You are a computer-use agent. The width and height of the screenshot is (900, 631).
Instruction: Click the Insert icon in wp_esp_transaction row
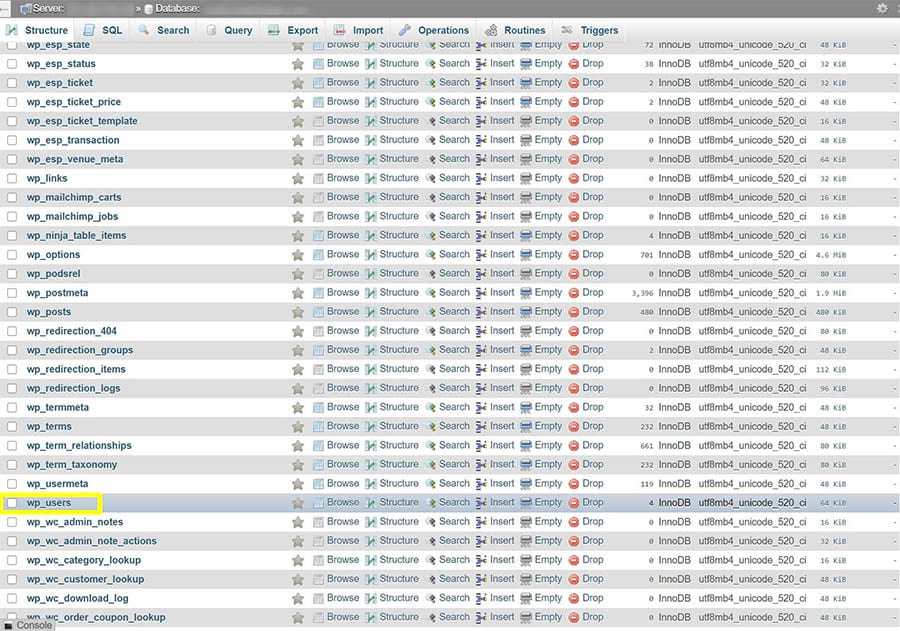coord(481,141)
